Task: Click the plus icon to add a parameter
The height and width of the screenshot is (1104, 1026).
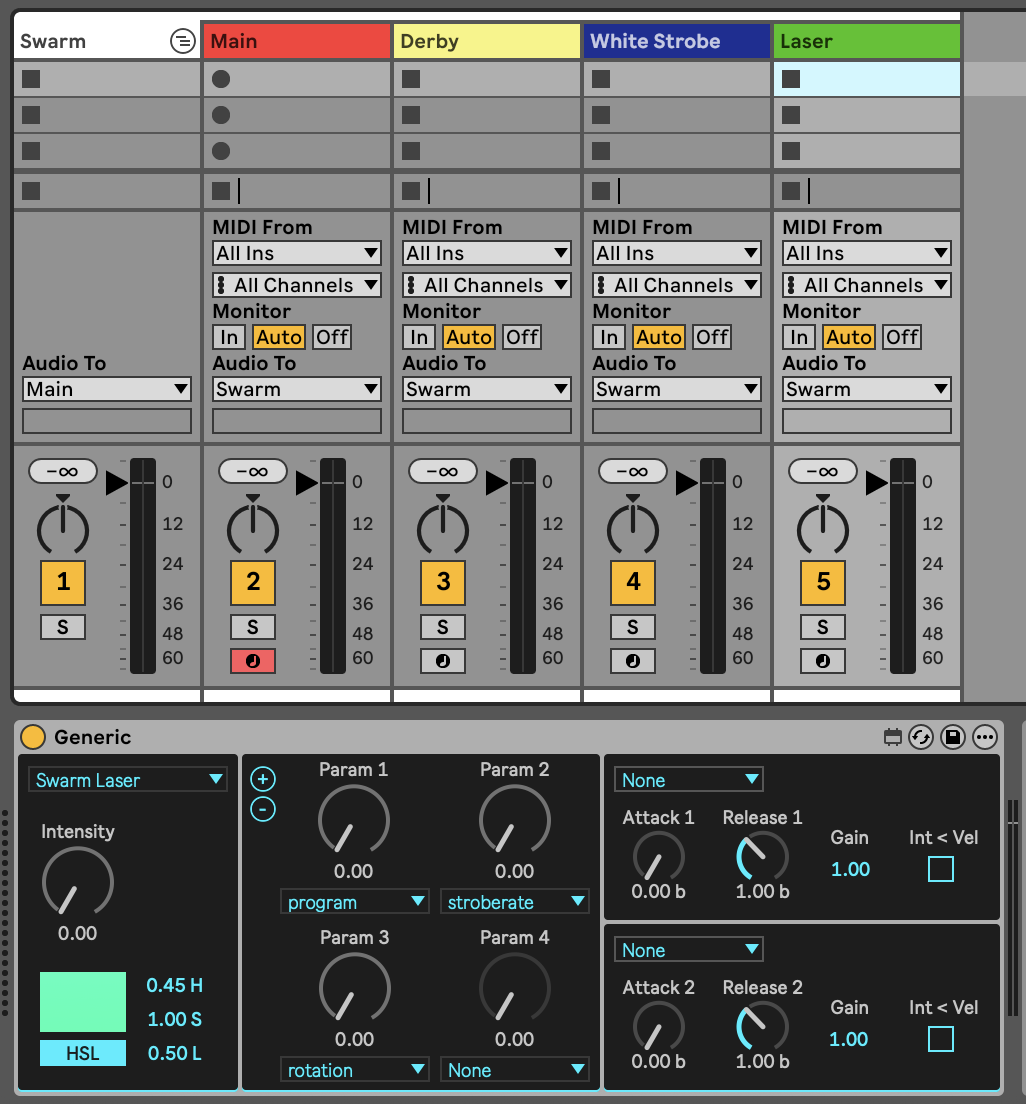Action: pos(263,779)
